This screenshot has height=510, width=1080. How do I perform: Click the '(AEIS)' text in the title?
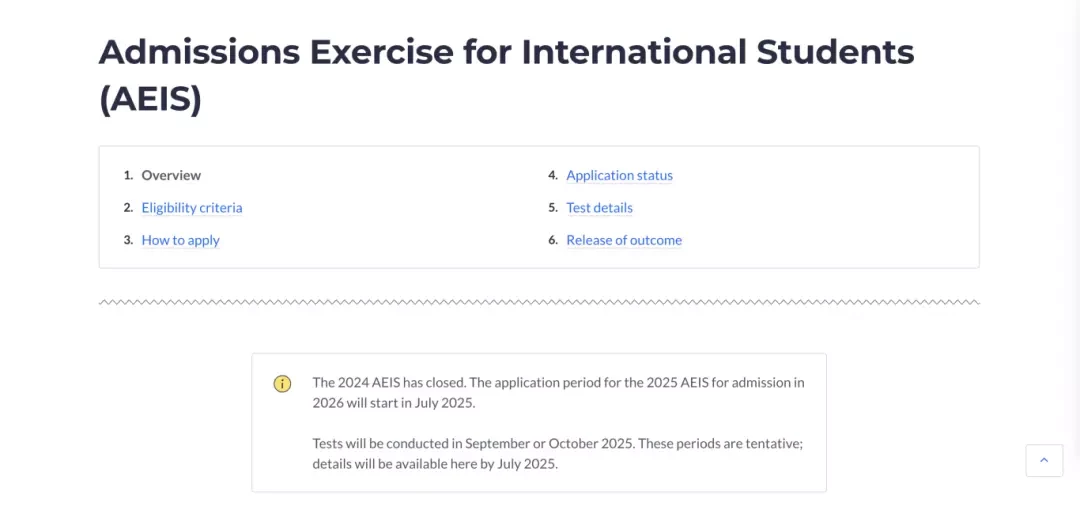(150, 101)
